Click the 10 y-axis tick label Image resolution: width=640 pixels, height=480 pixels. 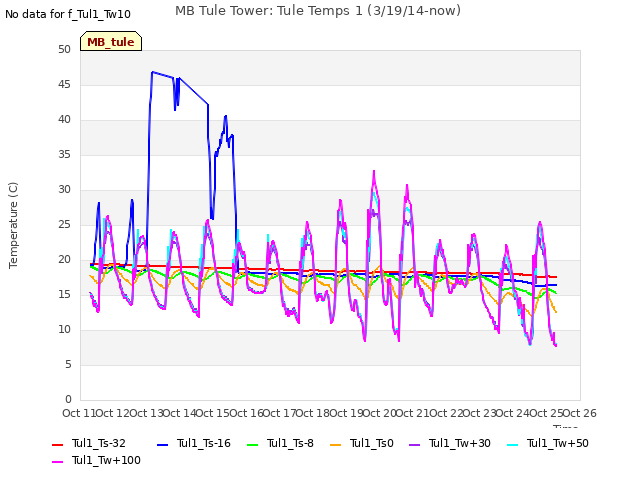tap(64, 330)
